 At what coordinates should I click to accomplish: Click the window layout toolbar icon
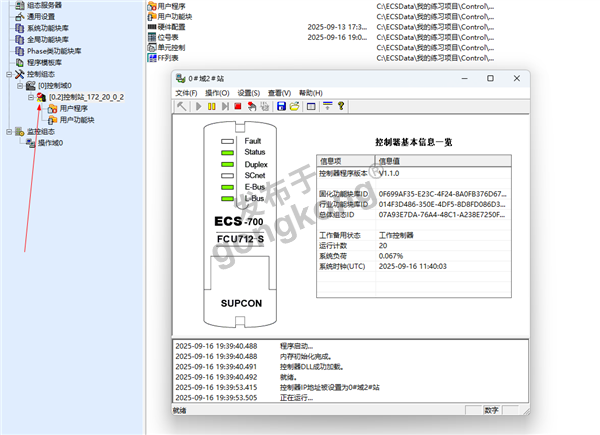tap(311, 106)
